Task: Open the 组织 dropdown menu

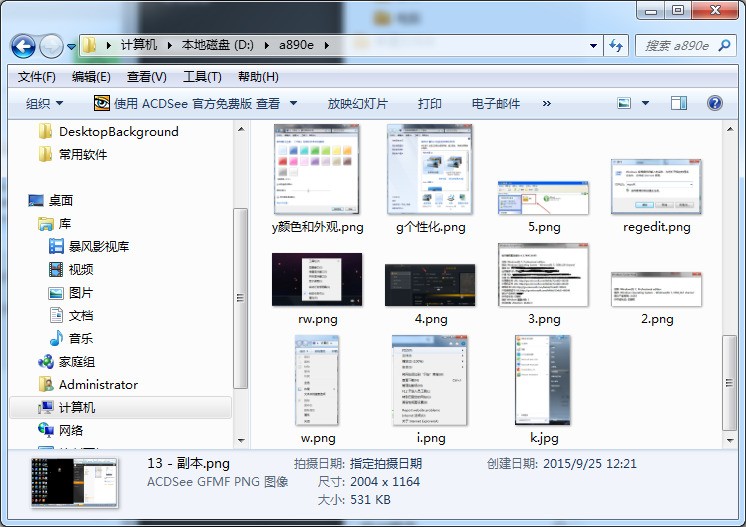Action: click(x=44, y=103)
